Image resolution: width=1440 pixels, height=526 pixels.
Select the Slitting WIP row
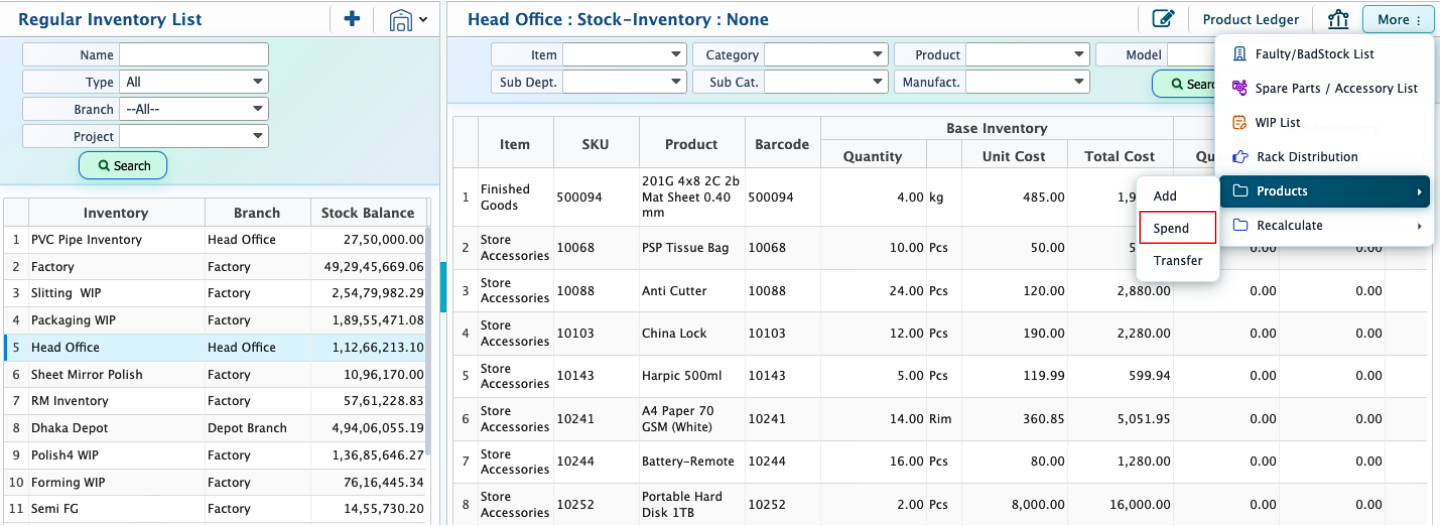(215, 293)
